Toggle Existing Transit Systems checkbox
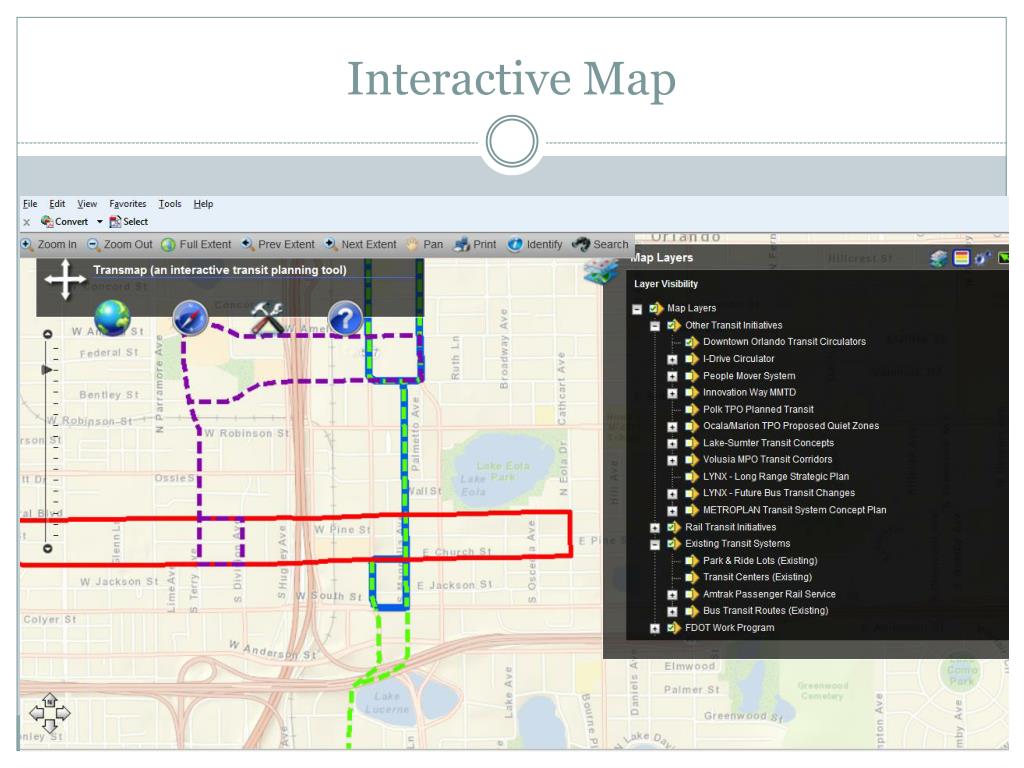Image resolution: width=1024 pixels, height=768 pixels. 673,543
